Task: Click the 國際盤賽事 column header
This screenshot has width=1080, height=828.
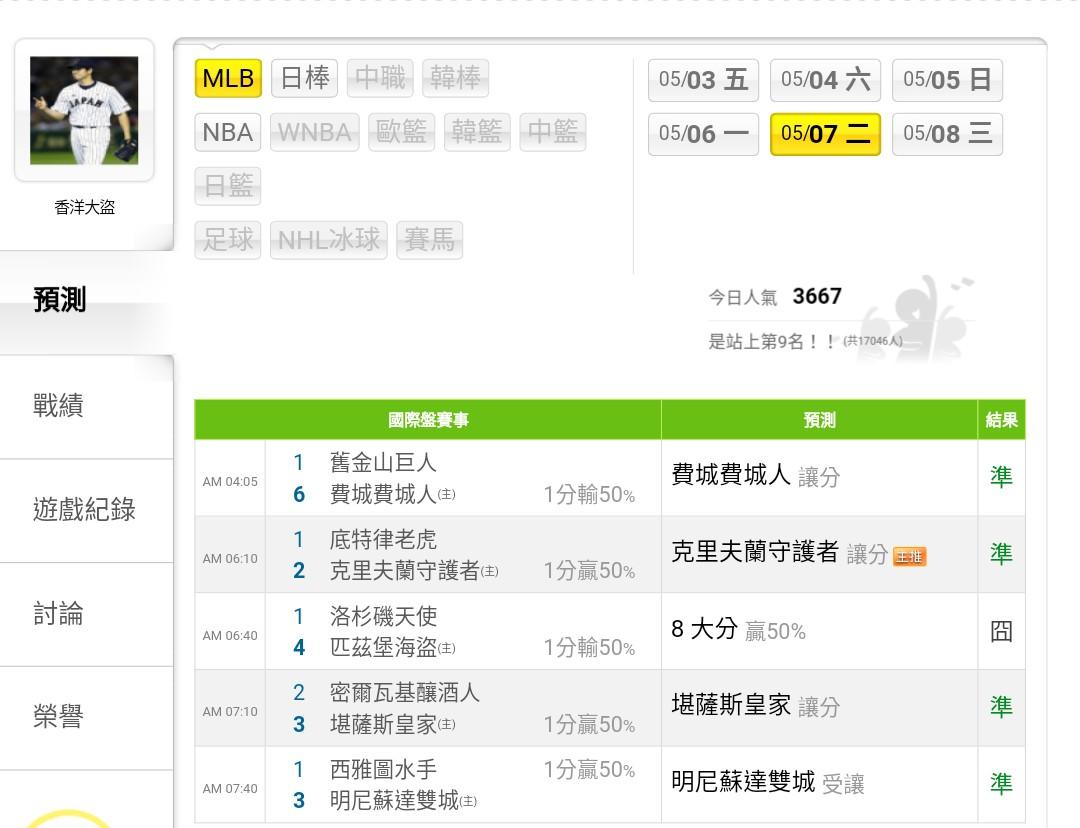Action: pyautogui.click(x=428, y=420)
